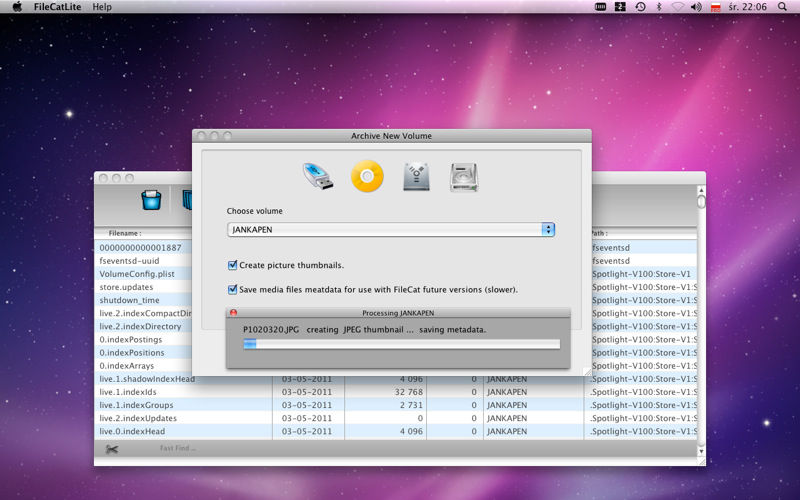
Task: Click the Wi-Fi status icon
Action: click(678, 7)
